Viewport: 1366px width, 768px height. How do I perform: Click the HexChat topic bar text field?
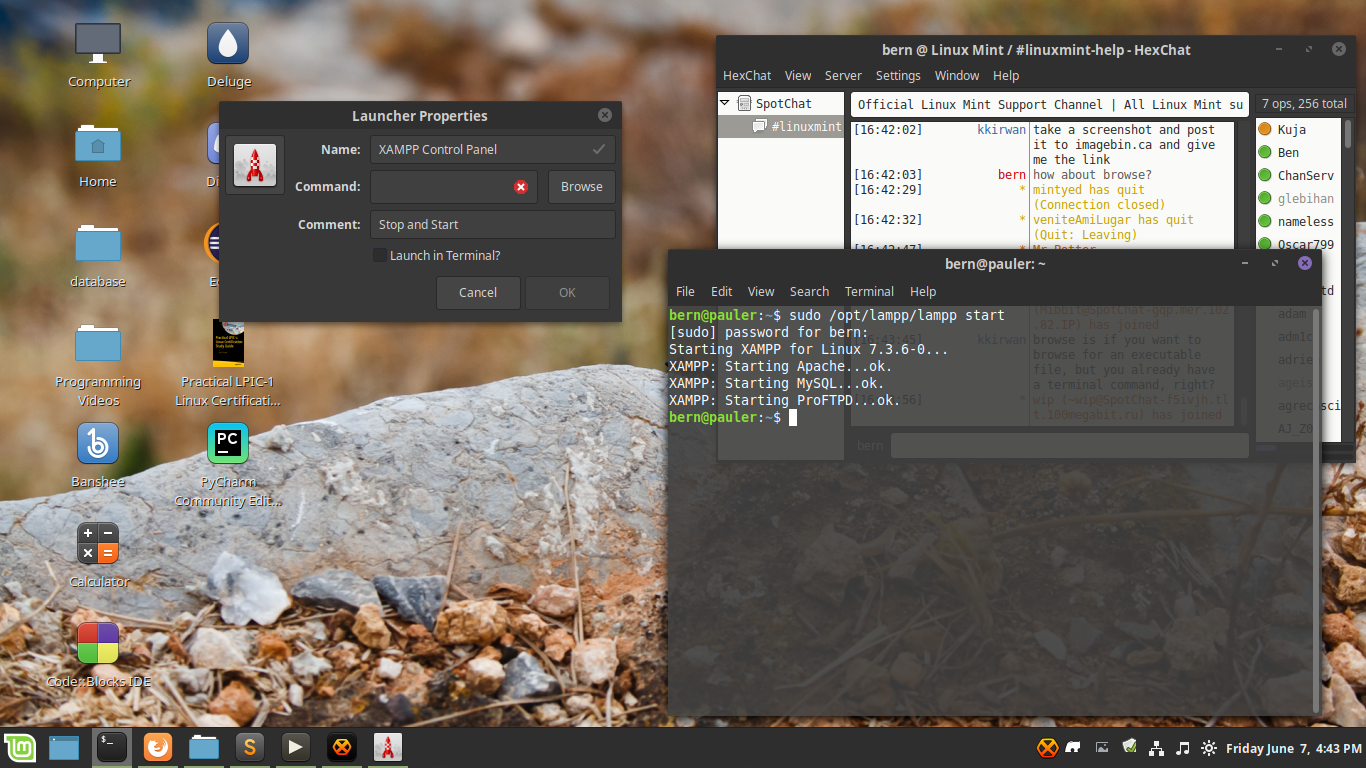[x=1049, y=104]
